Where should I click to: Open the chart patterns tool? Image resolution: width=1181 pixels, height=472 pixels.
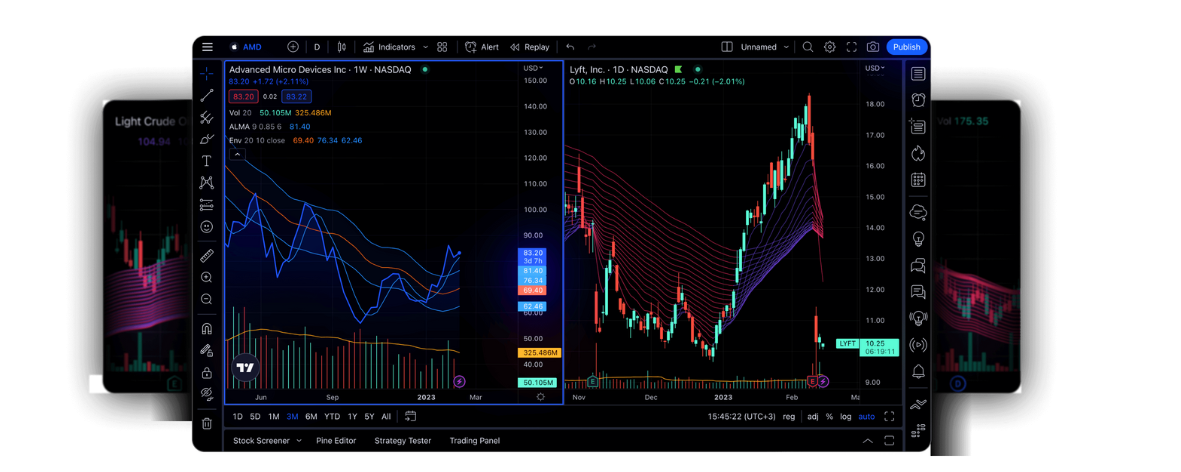[206, 183]
